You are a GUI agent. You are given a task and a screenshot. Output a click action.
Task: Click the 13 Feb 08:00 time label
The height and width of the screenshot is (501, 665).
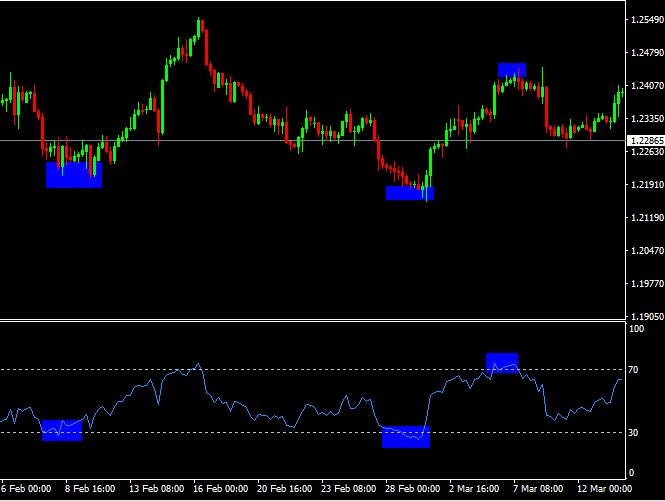click(x=156, y=489)
